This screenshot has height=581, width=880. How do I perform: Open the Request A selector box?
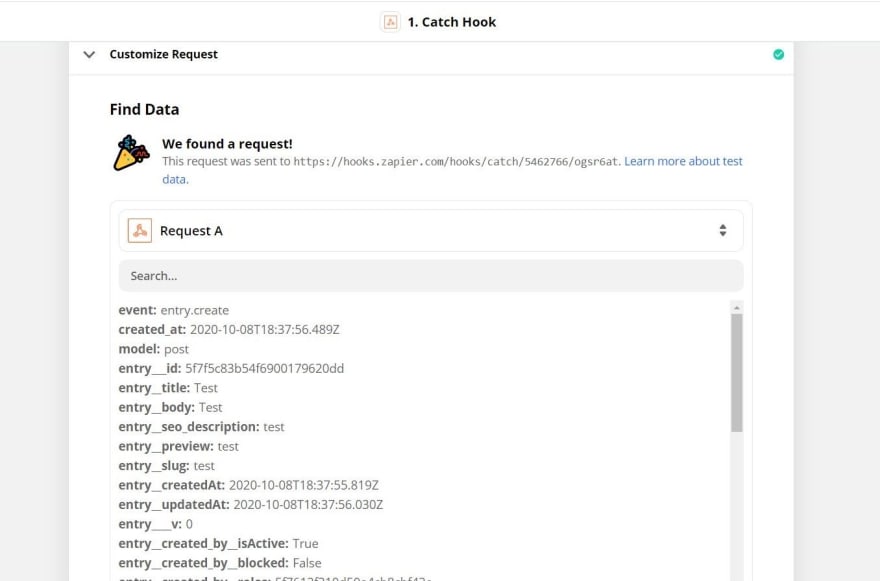[x=431, y=231]
